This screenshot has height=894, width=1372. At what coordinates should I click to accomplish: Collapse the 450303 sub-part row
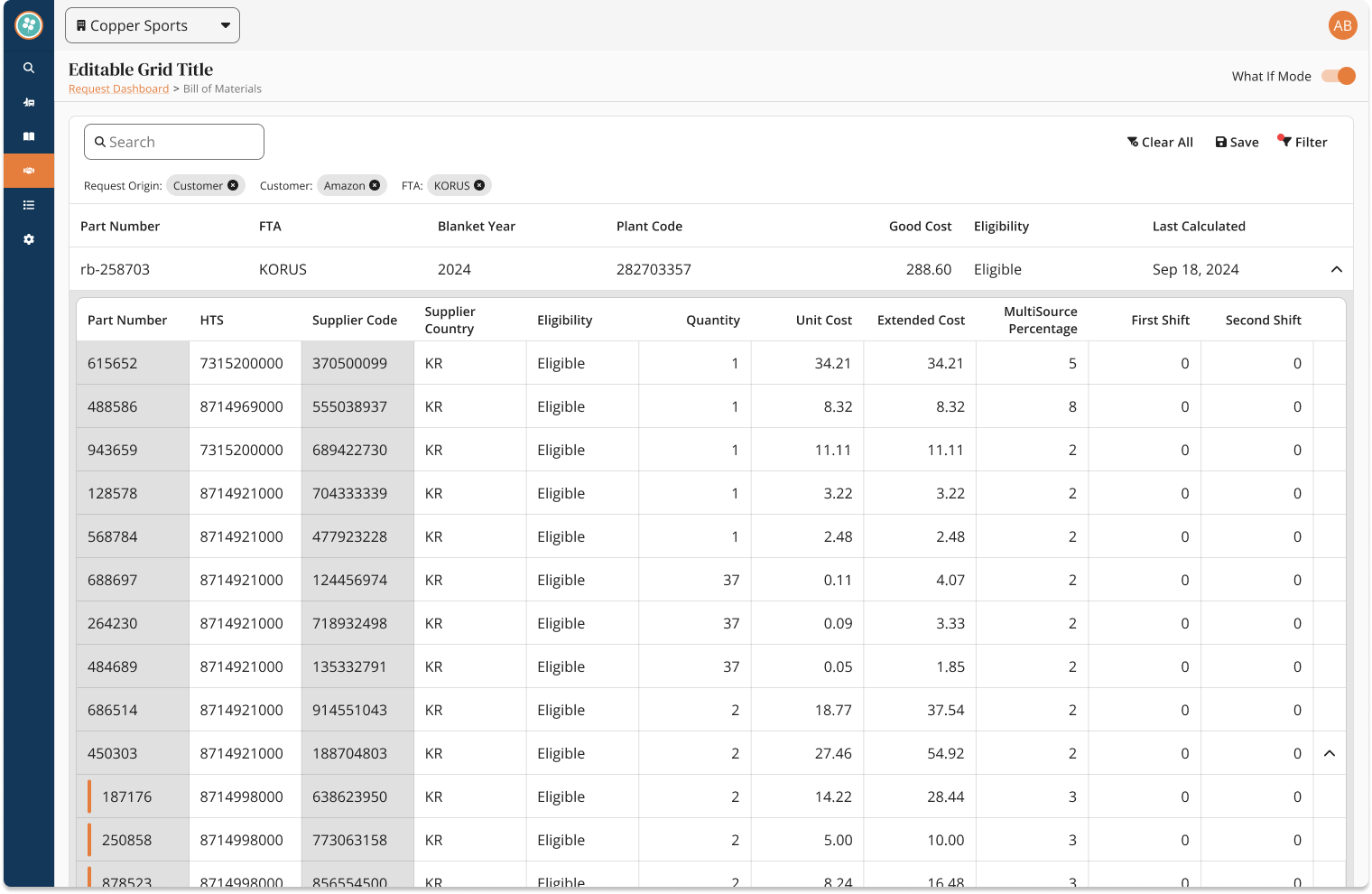(x=1330, y=753)
